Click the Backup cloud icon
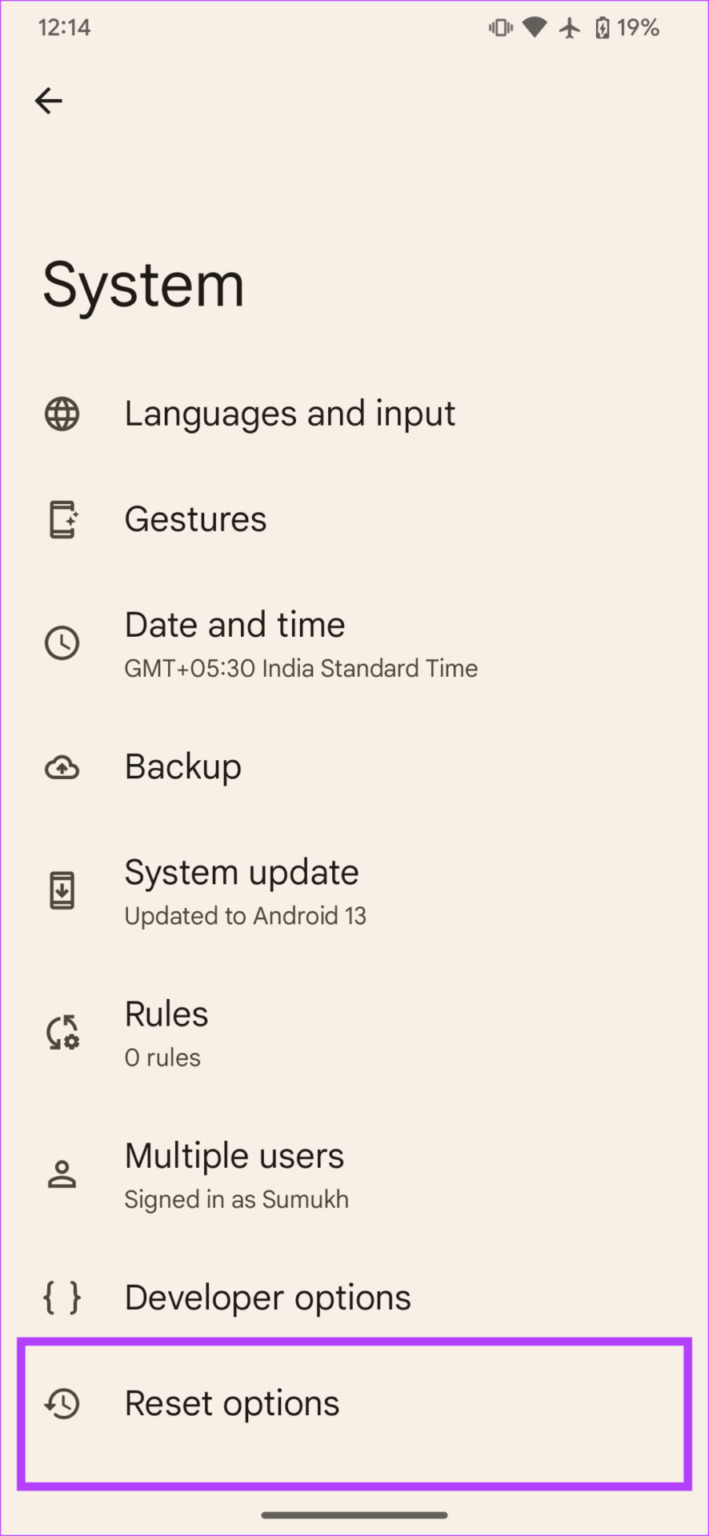 [x=62, y=766]
